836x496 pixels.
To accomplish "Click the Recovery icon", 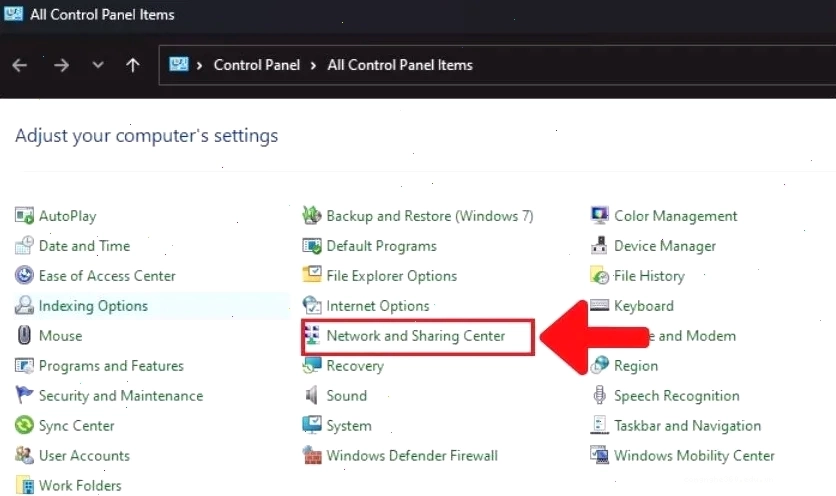I will (312, 365).
